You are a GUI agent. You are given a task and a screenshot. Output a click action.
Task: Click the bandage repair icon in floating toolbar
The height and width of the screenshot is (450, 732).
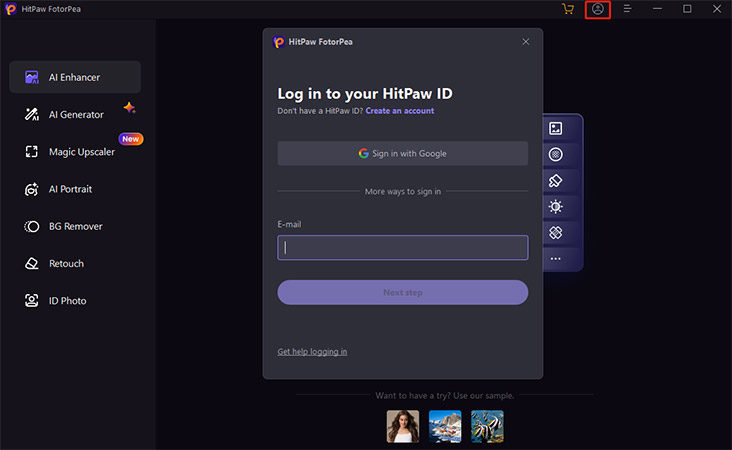[x=556, y=232]
